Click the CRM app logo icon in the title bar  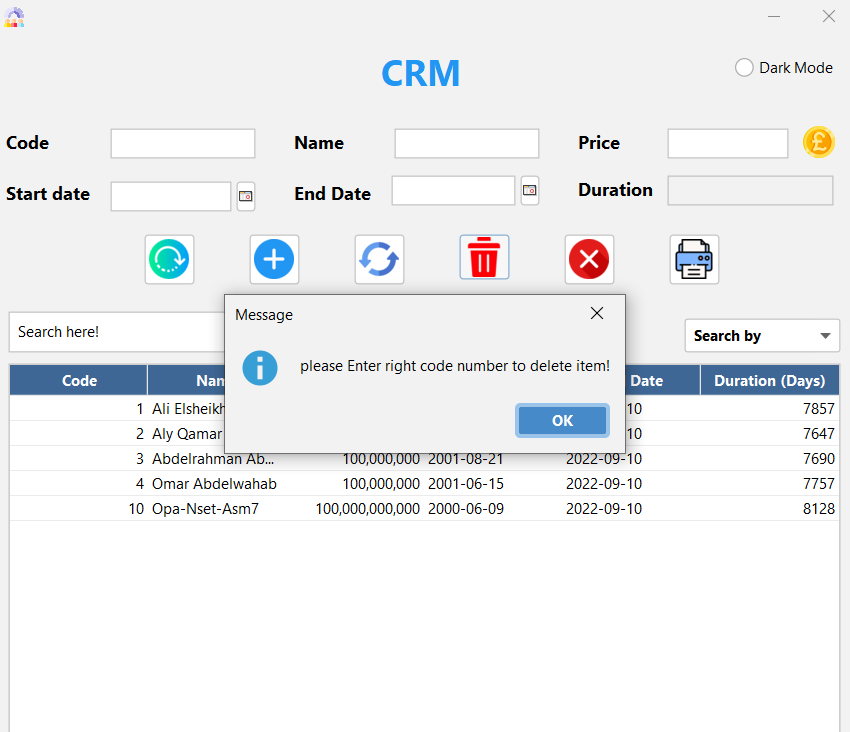click(14, 17)
